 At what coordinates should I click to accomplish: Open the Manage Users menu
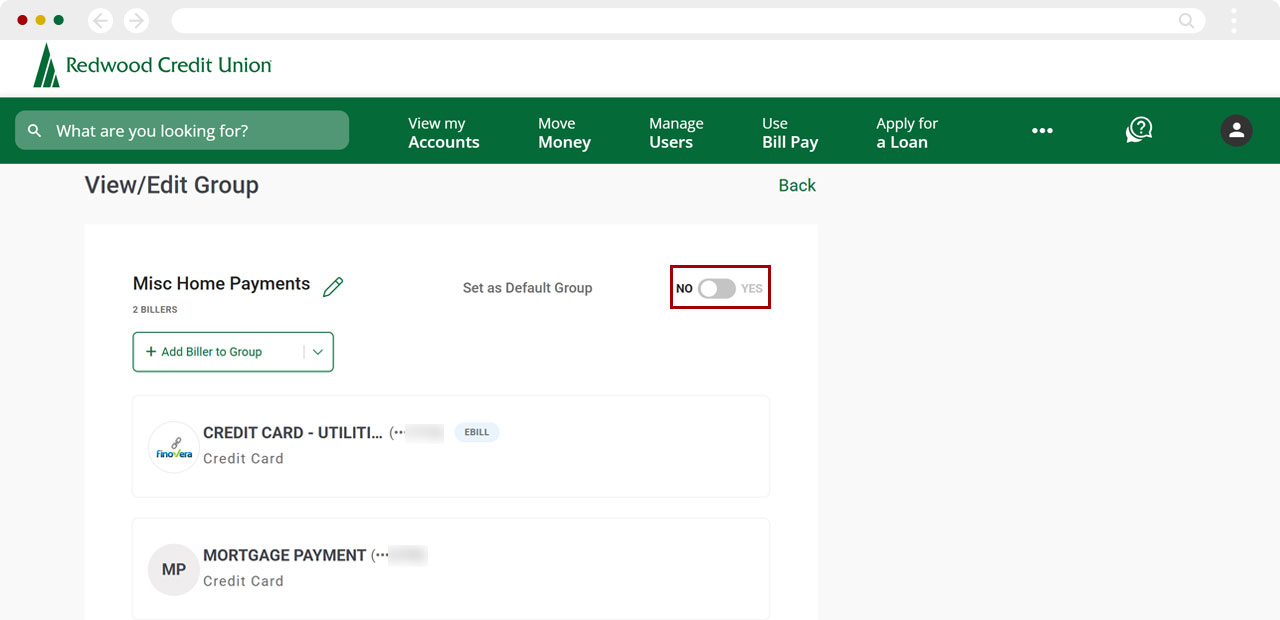(x=676, y=132)
